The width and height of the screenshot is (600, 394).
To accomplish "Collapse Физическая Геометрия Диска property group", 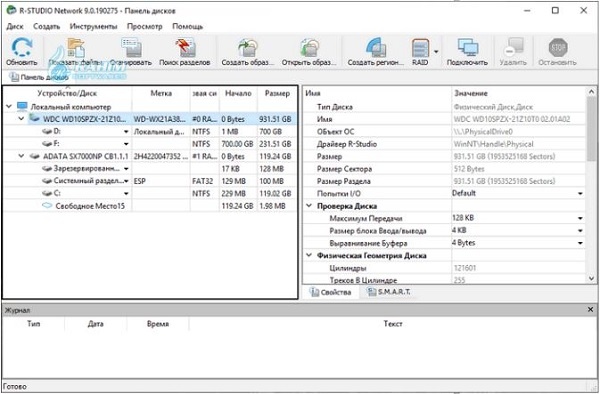I will pos(309,255).
